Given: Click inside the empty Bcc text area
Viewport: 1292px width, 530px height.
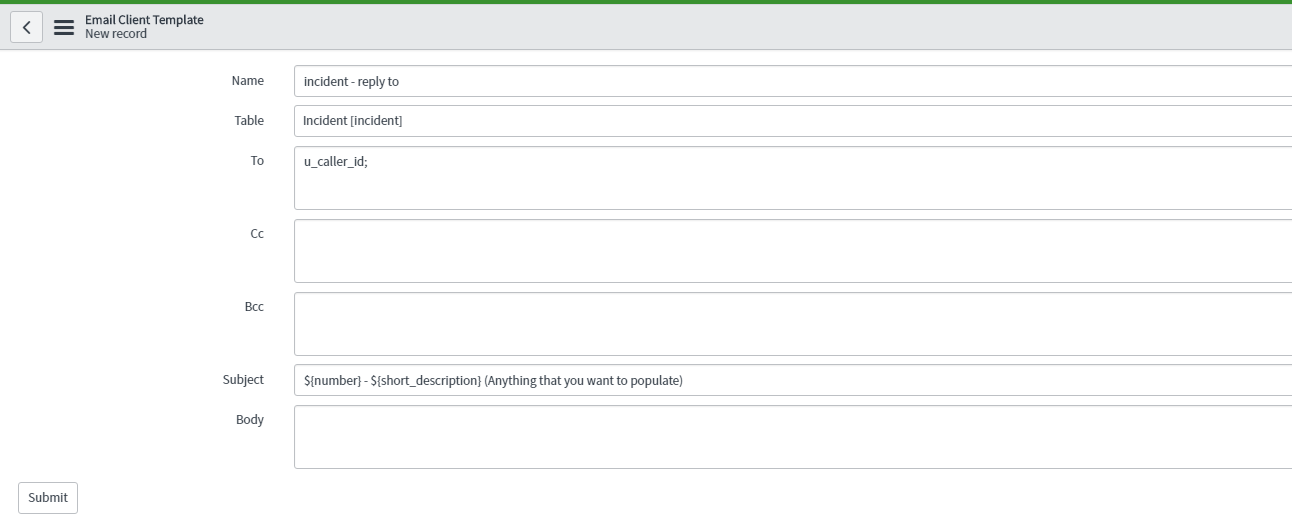Looking at the screenshot, I should [793, 324].
